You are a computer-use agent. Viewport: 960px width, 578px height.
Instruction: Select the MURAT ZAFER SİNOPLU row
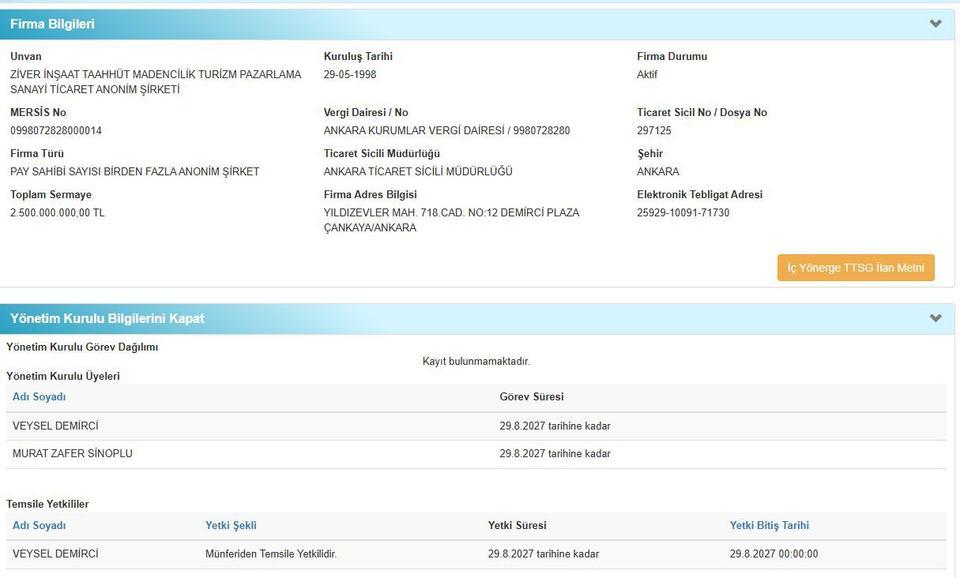tap(72, 454)
